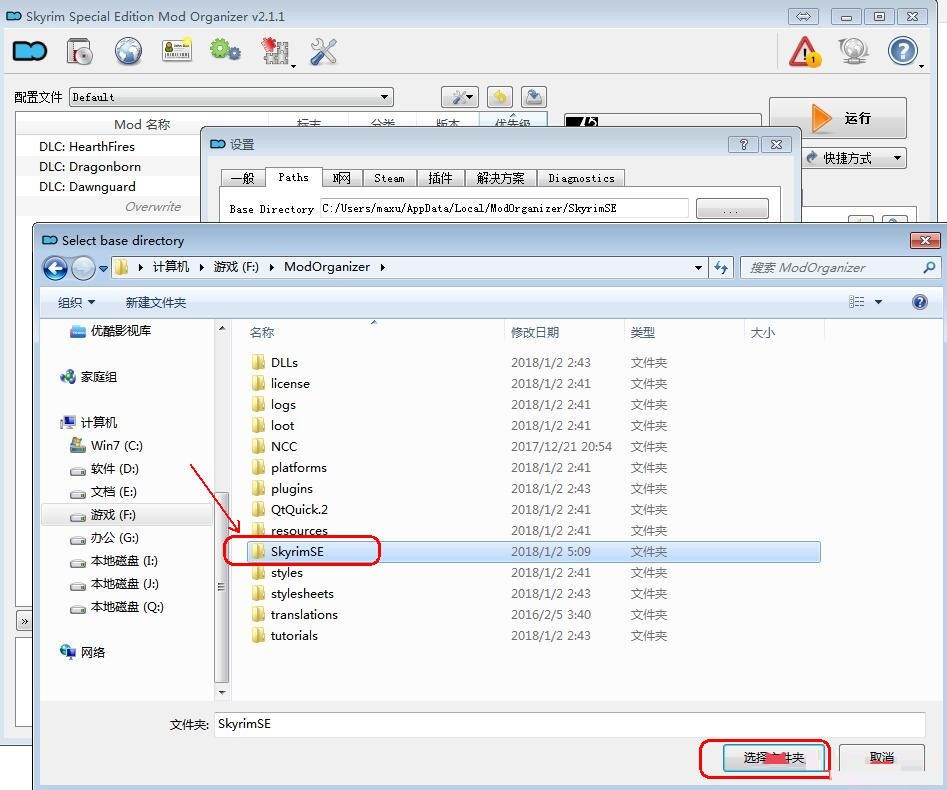Image resolution: width=947 pixels, height=790 pixels.
Task: Click the back arrow in file dialog
Action: (55, 268)
